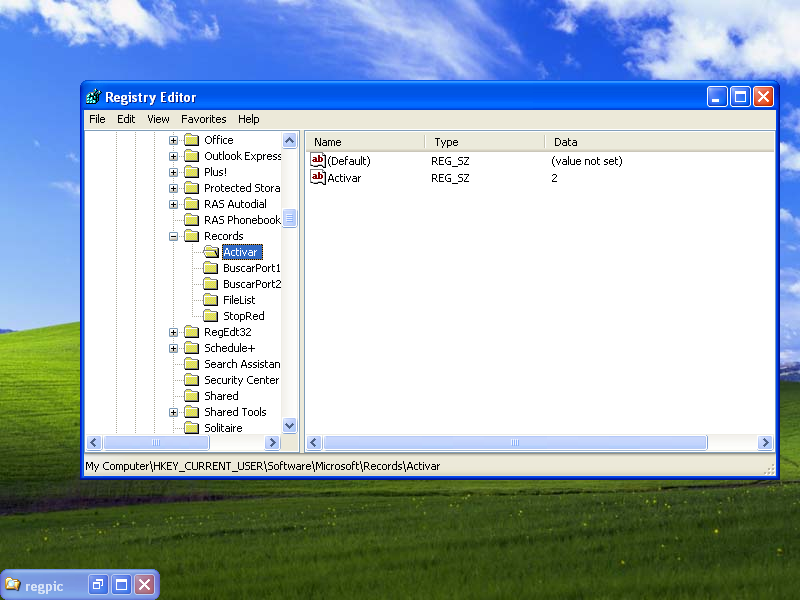The image size is (800, 600).
Task: Click the regpic folder icon in taskbar
Action: (12, 584)
